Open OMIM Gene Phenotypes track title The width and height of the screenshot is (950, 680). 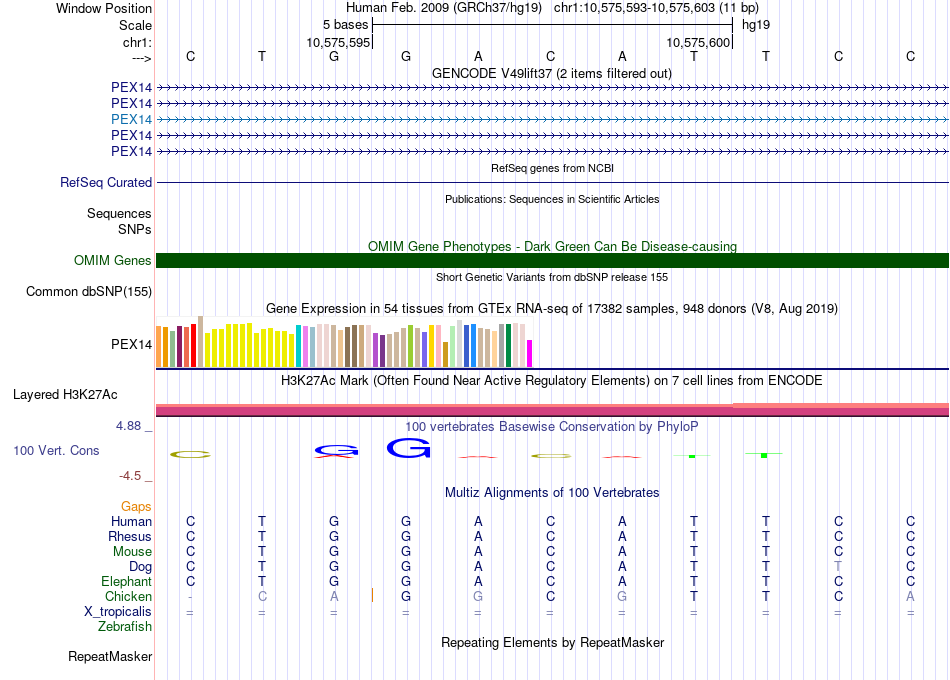552,246
